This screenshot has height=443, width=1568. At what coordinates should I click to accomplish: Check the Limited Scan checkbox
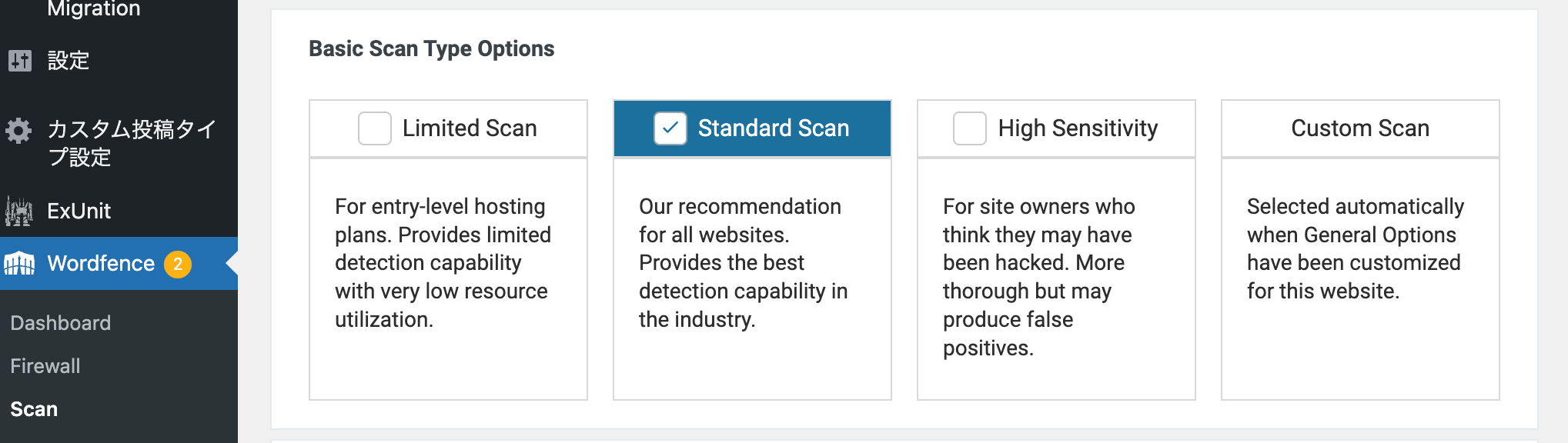[x=375, y=128]
